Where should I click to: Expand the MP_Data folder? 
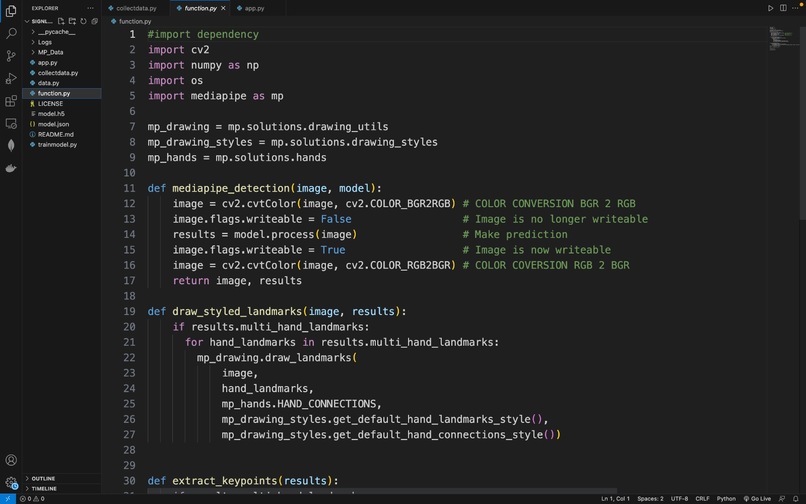point(50,52)
